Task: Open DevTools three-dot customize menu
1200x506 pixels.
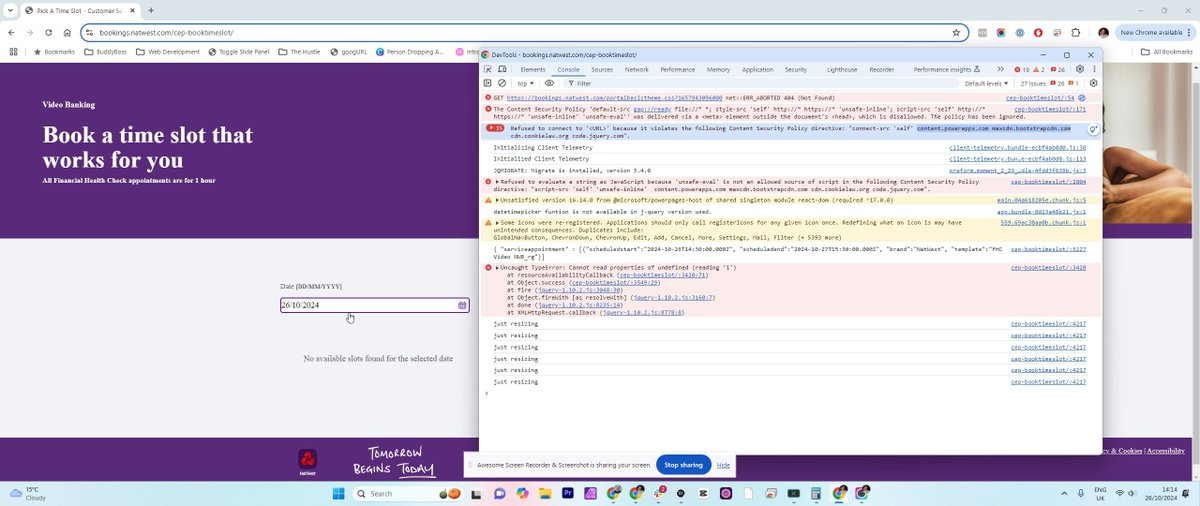Action: 1094,69
